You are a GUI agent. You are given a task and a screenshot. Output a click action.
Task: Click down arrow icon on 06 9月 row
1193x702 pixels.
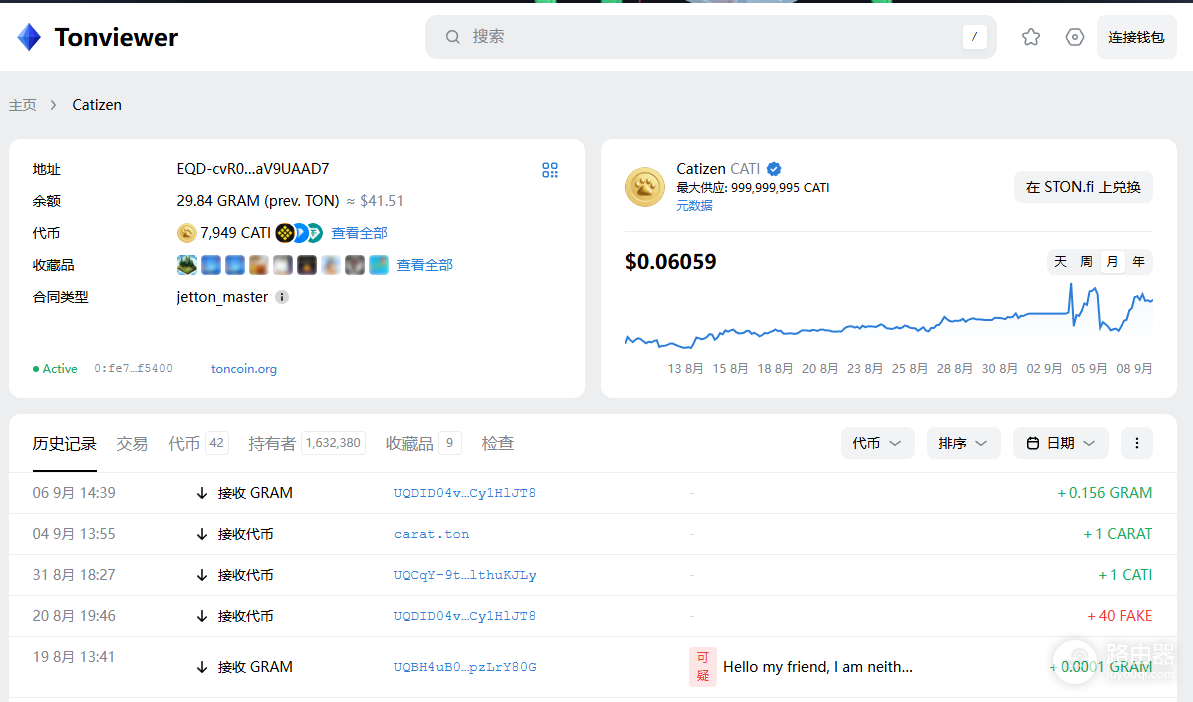(202, 493)
